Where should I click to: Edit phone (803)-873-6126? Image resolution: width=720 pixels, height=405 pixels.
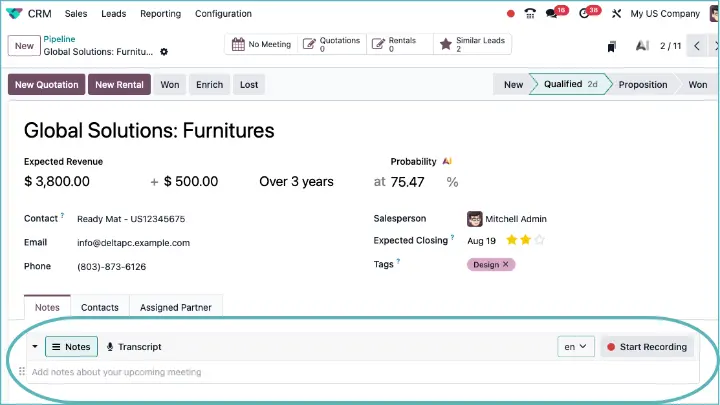pos(112,267)
